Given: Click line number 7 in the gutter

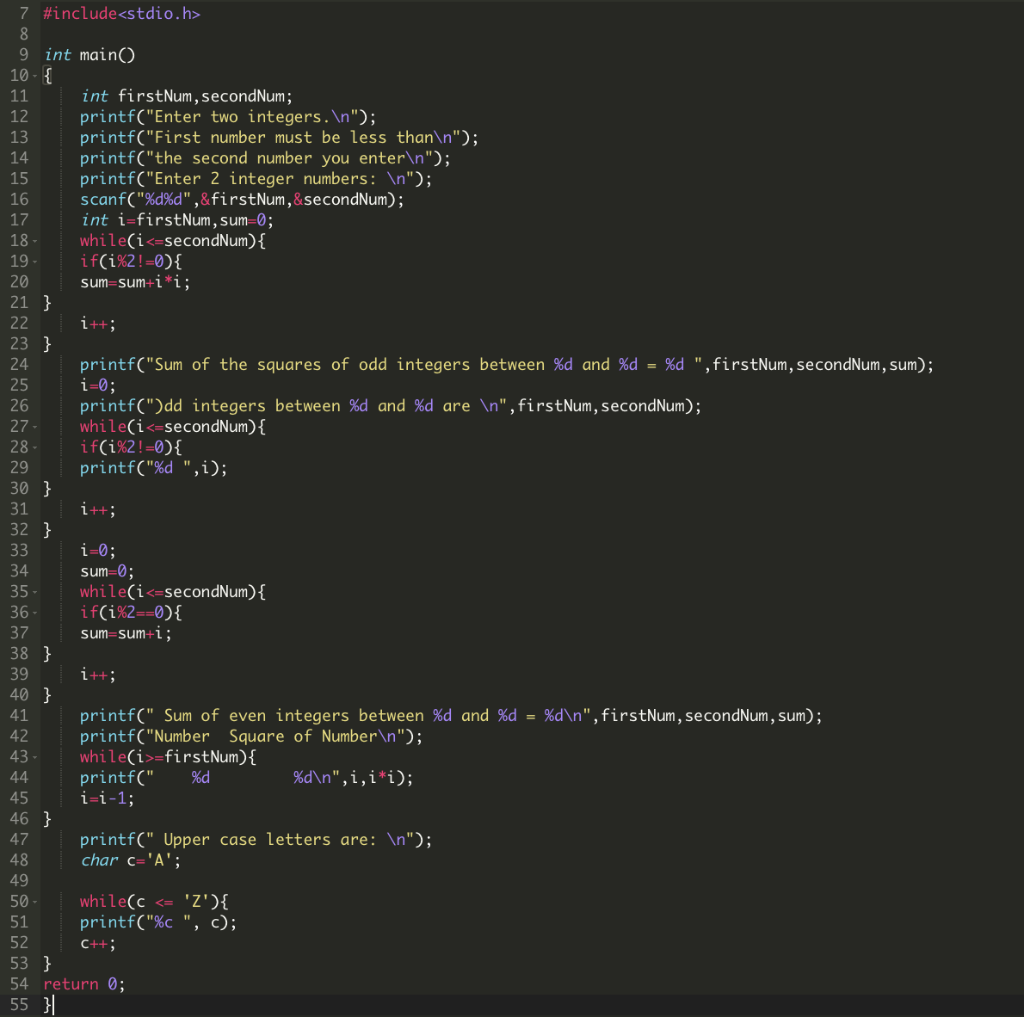Looking at the screenshot, I should [x=22, y=13].
